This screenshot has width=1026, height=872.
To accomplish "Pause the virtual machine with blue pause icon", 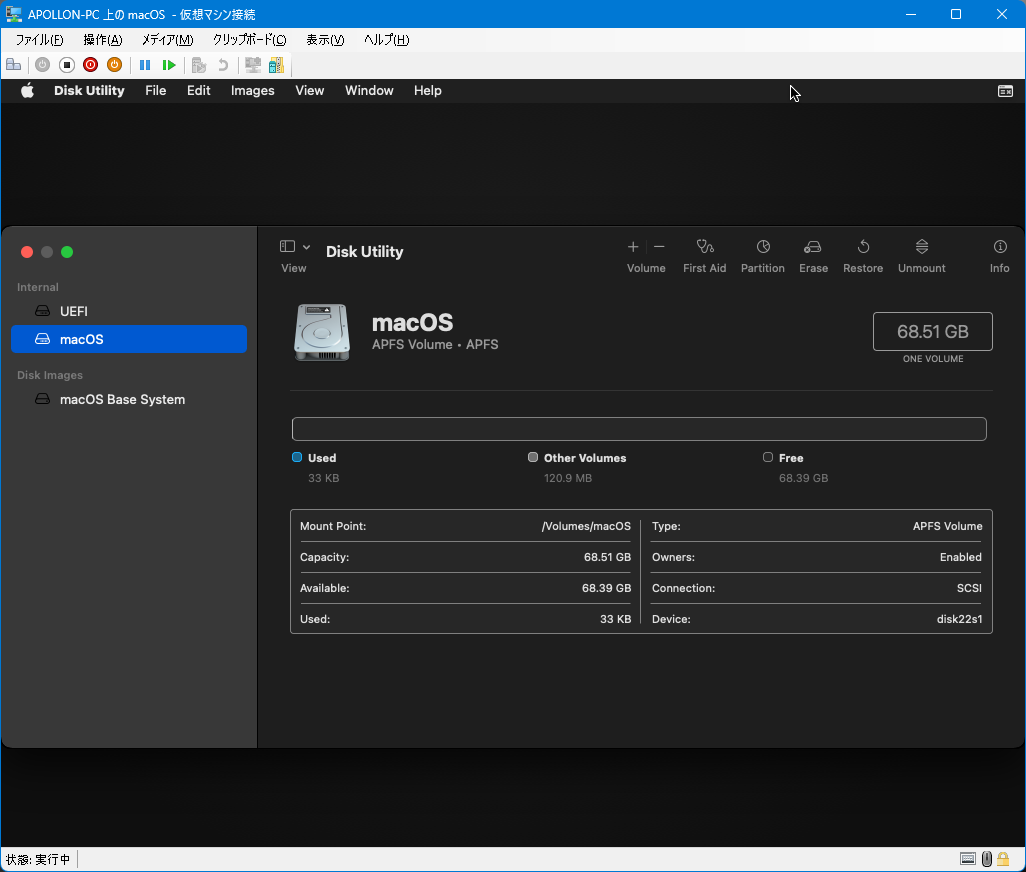I will (145, 65).
